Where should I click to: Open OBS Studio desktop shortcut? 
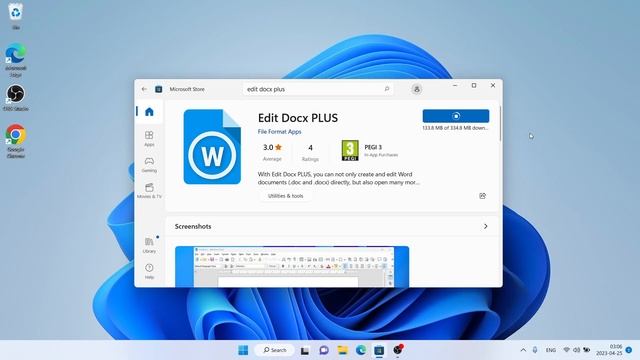click(16, 98)
